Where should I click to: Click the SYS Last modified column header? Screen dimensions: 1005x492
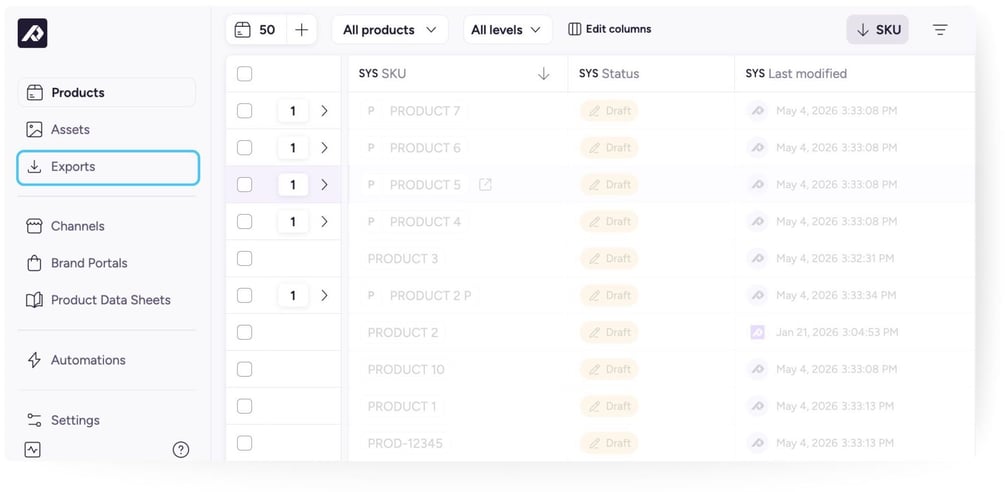point(854,74)
